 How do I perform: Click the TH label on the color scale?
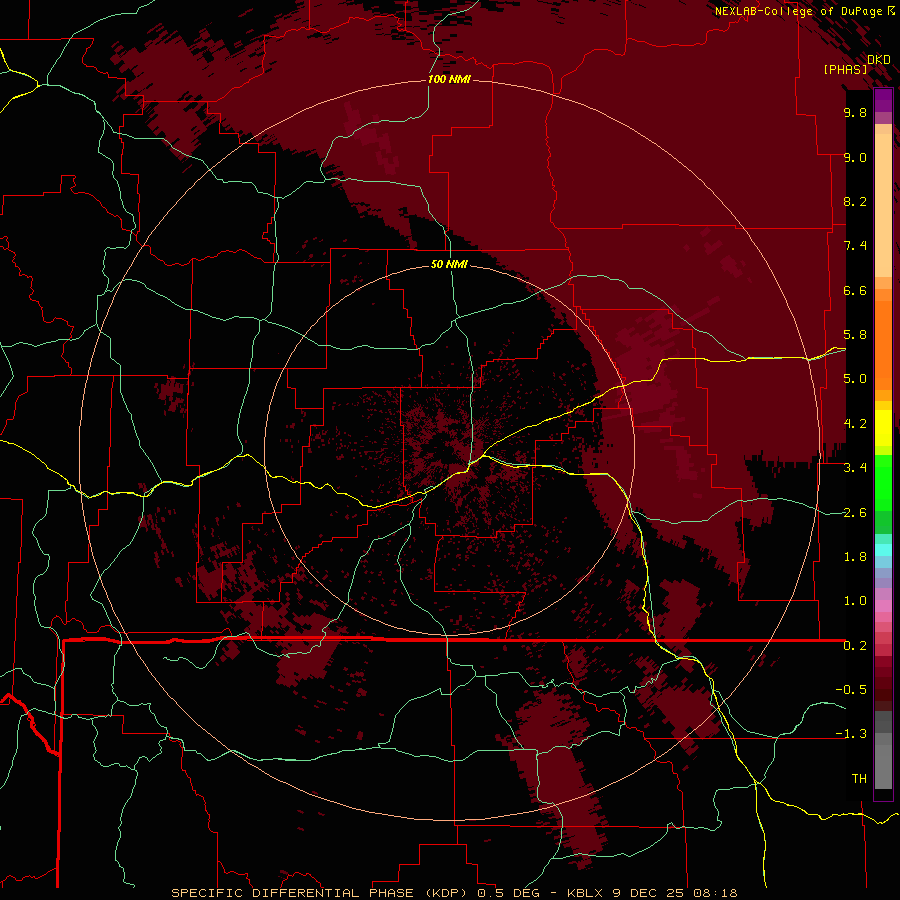[859, 779]
